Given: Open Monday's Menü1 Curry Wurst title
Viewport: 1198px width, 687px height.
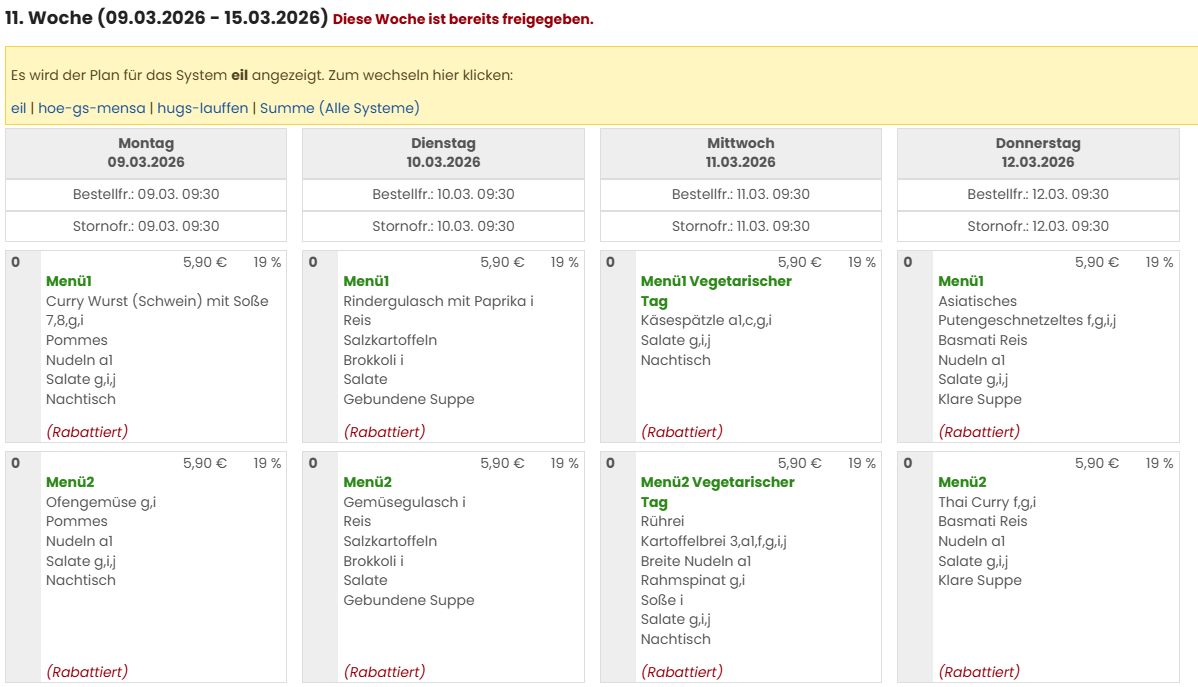Looking at the screenshot, I should pos(69,281).
